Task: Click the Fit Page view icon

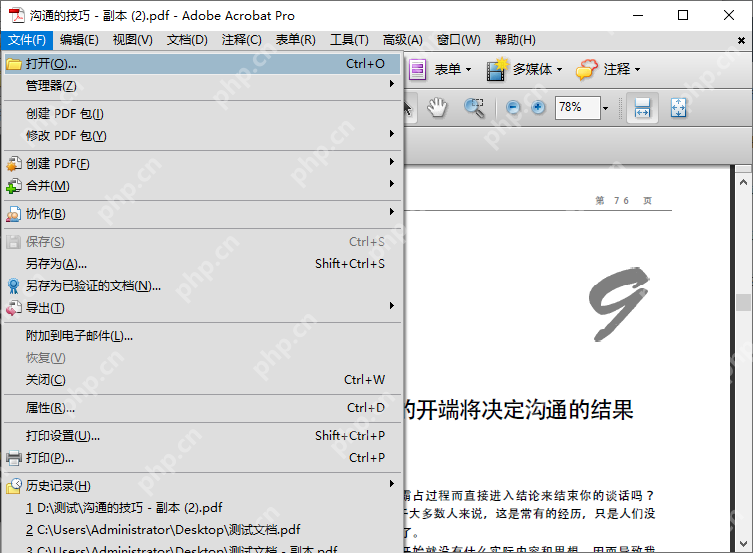Action: coord(678,108)
